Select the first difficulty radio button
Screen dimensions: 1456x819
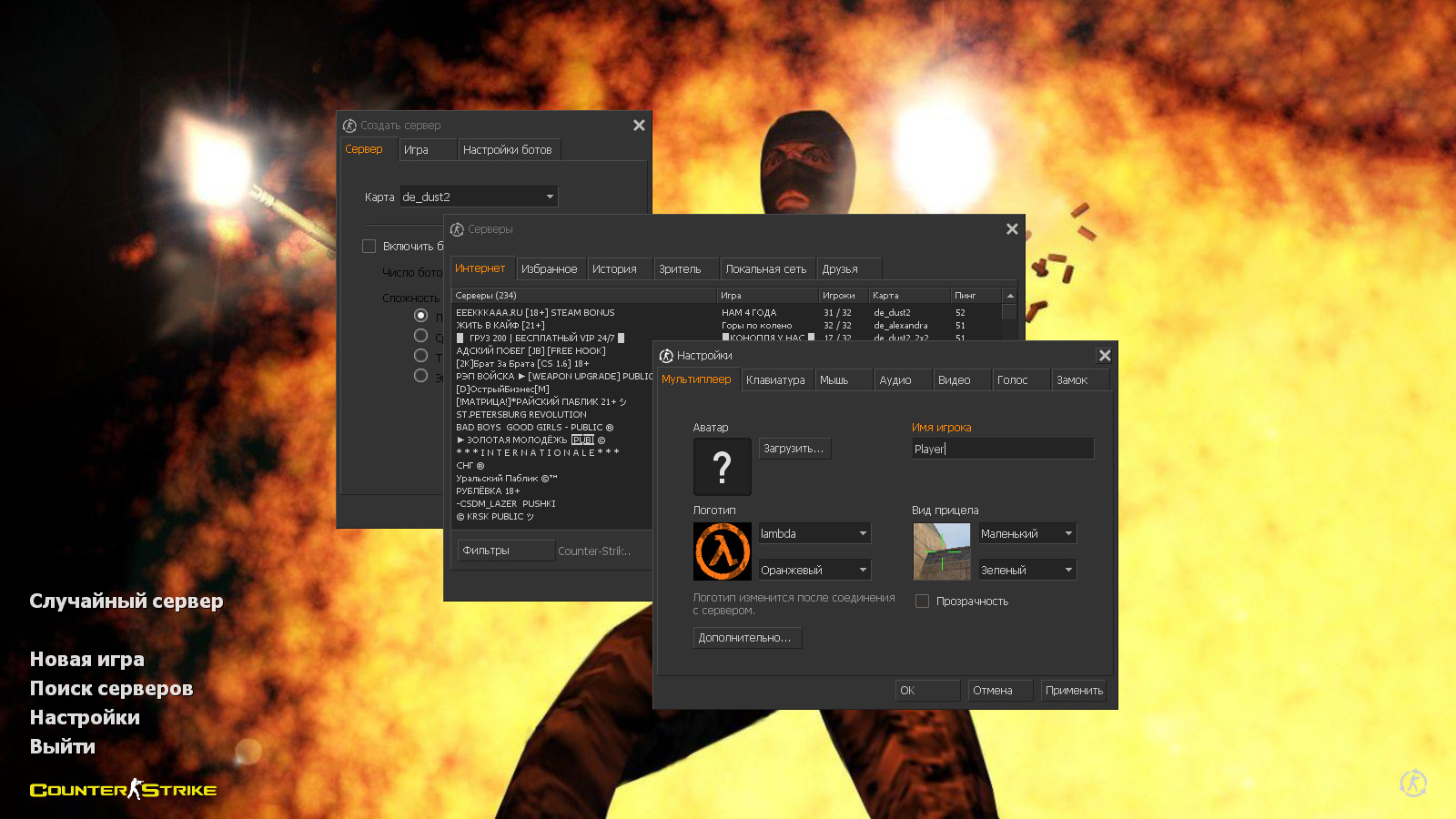[420, 316]
